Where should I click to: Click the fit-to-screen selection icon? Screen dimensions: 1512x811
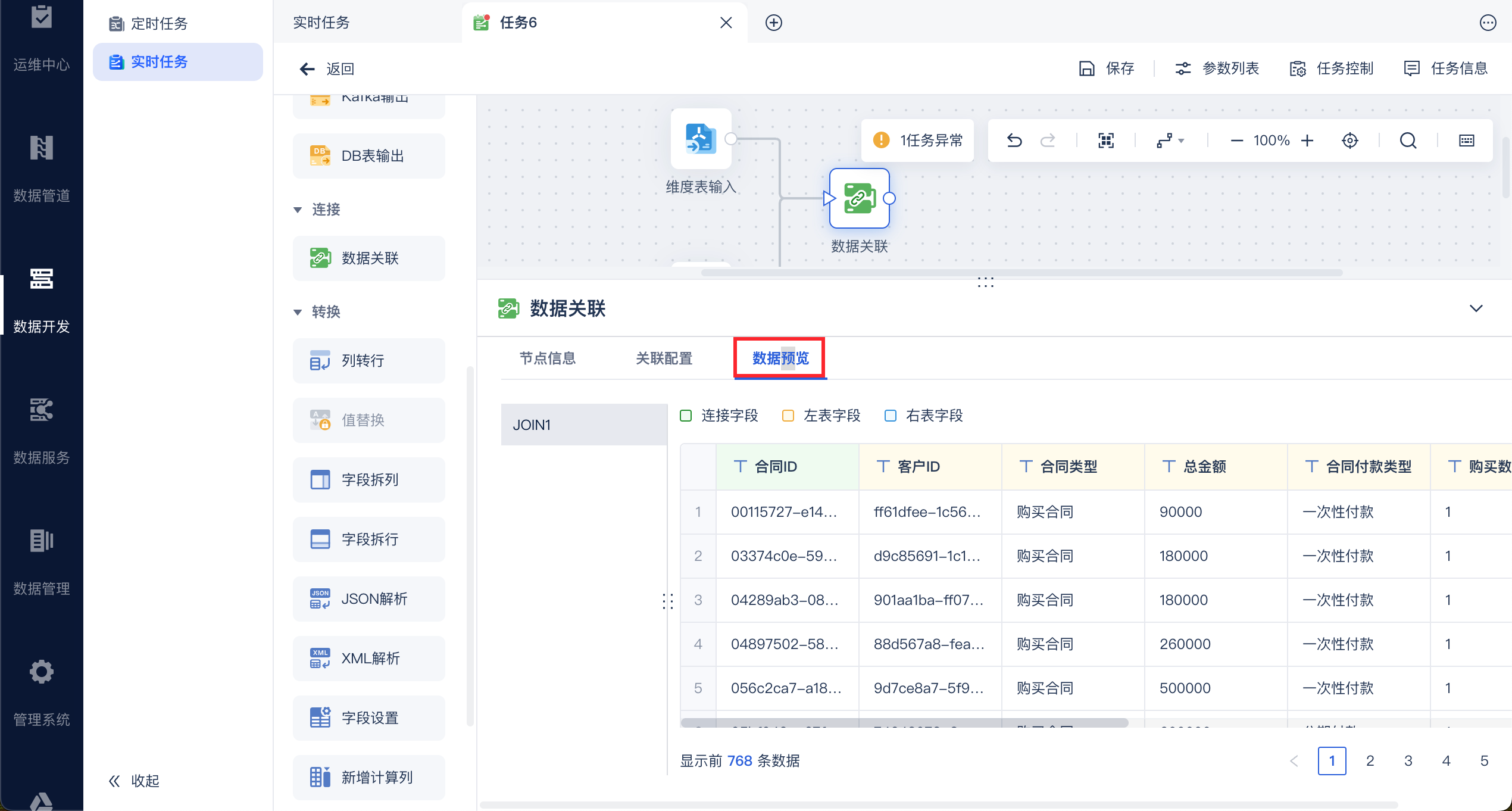[1106, 141]
